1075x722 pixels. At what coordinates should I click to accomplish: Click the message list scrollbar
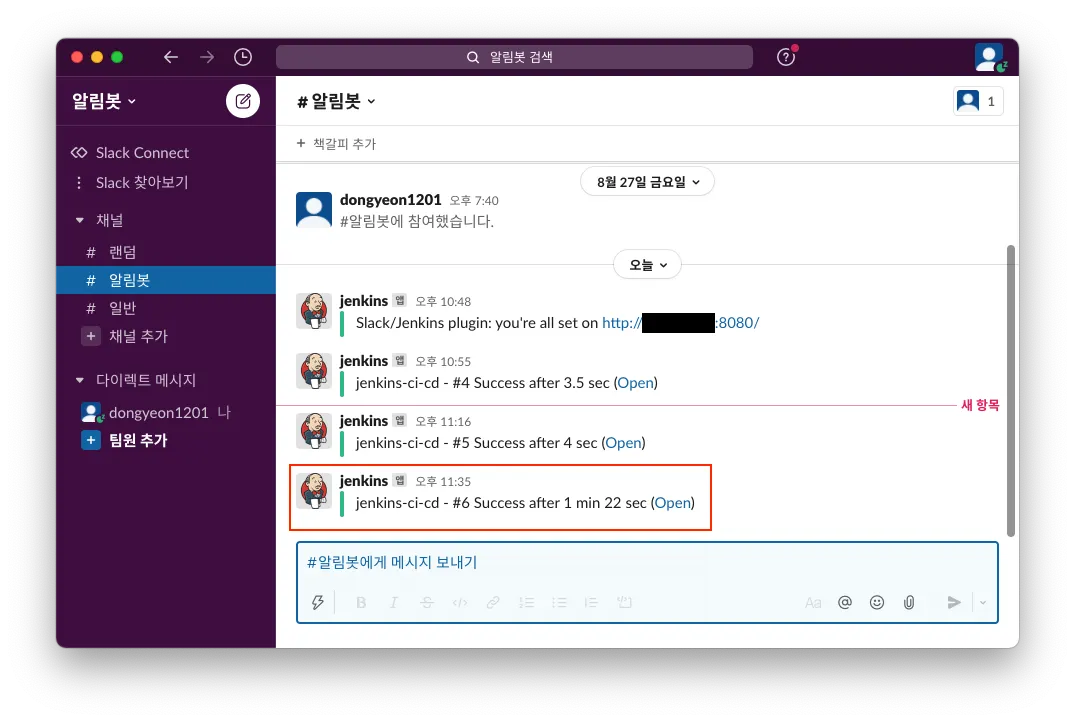click(x=1011, y=390)
